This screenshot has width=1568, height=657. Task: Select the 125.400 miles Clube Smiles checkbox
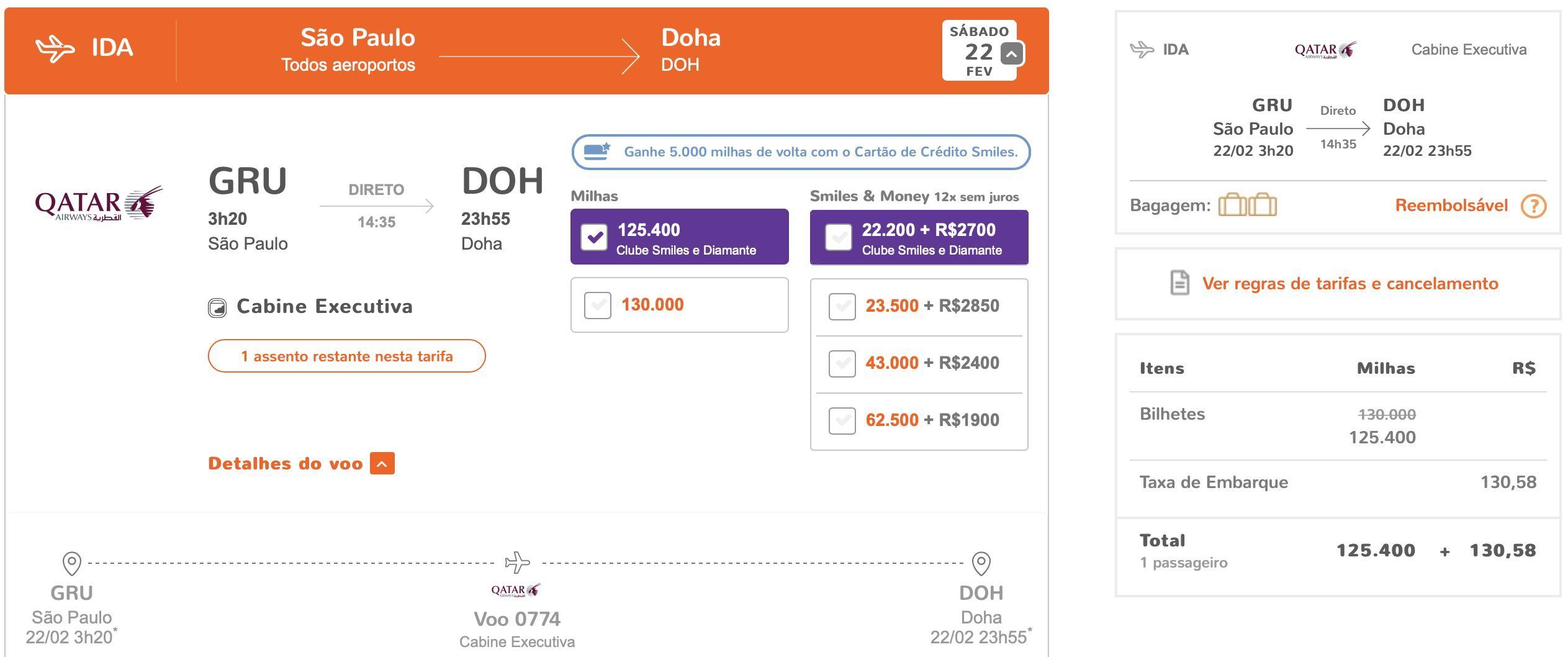594,237
